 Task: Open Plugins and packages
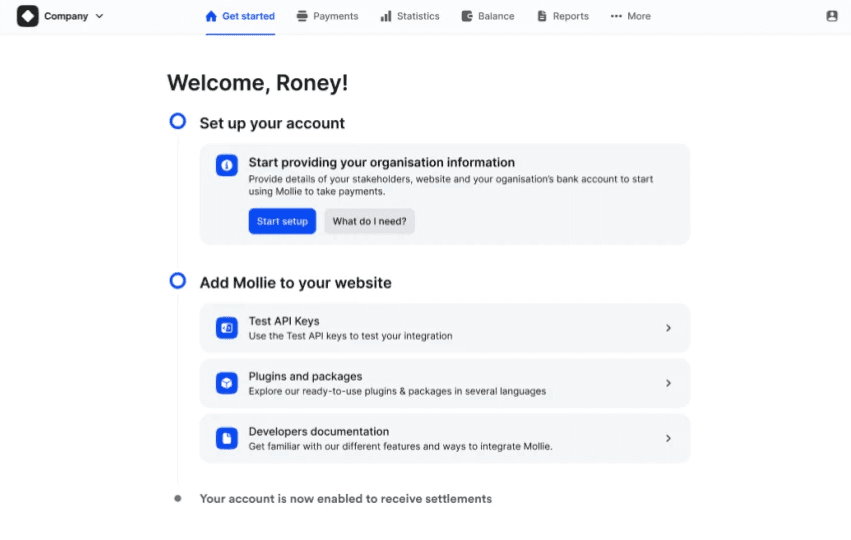click(x=444, y=384)
